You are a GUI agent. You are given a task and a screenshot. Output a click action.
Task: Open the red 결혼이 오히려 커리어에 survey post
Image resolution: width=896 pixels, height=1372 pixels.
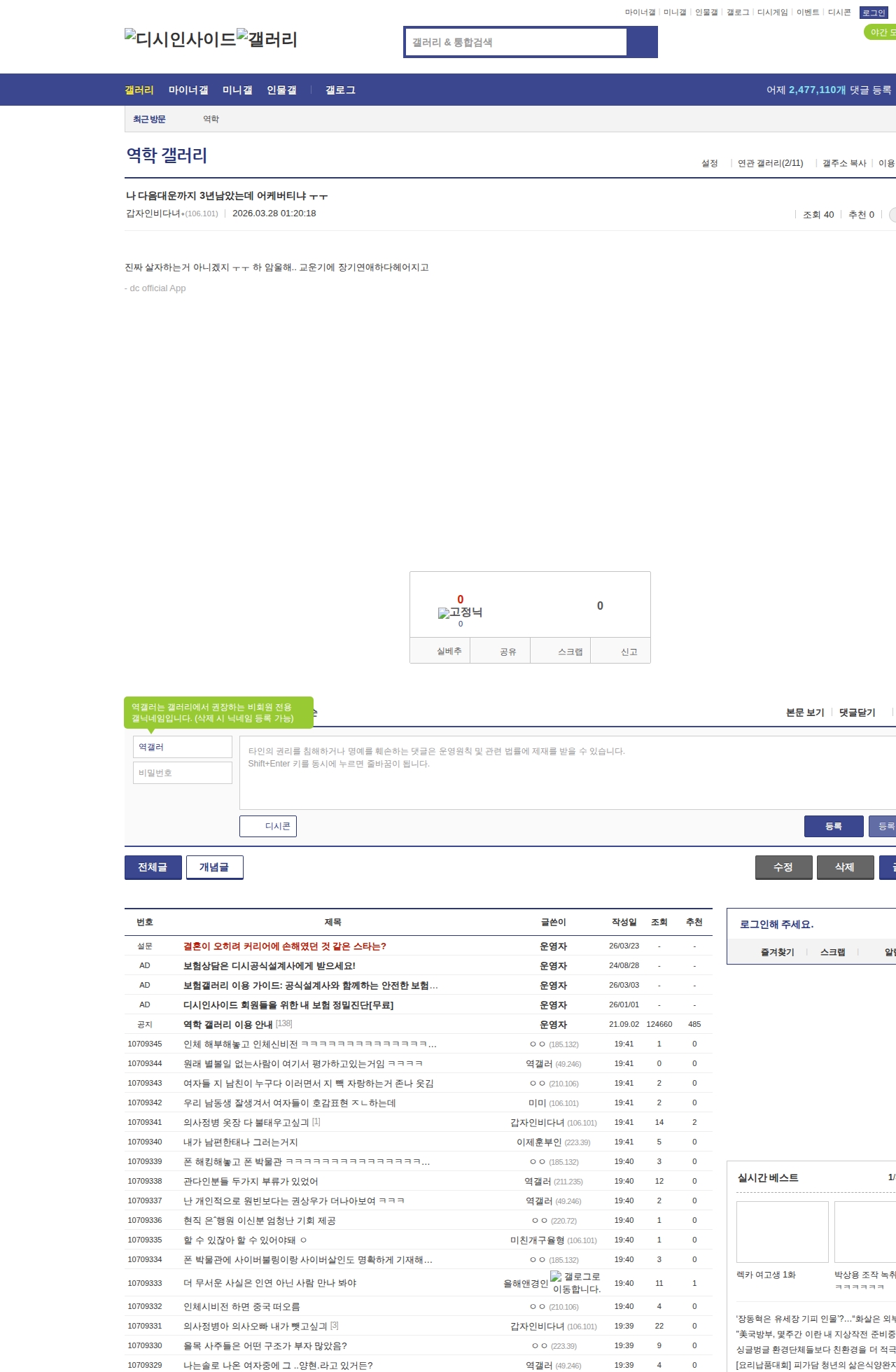point(285,946)
